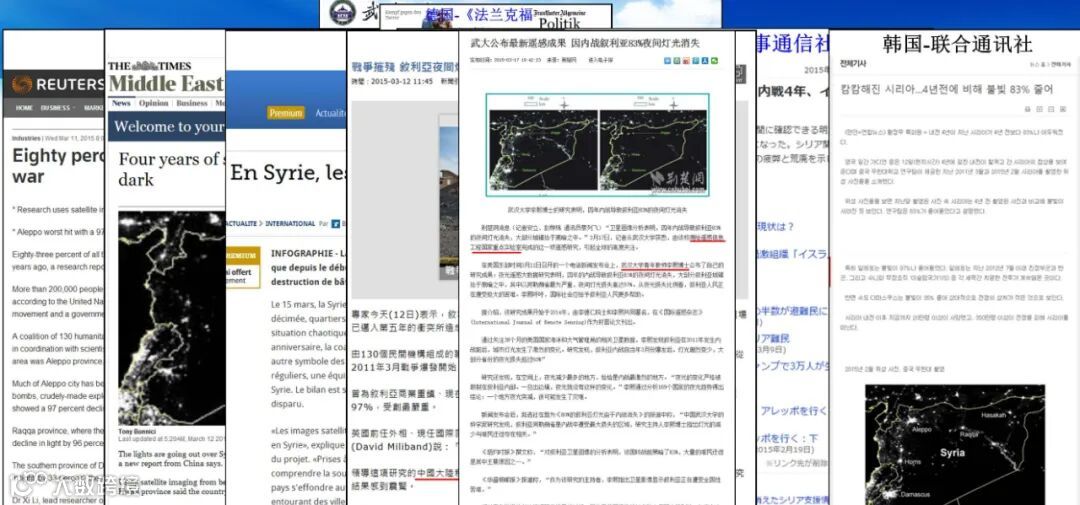Select the News tab on The Times page
This screenshot has height=505, width=1080.
121,103
